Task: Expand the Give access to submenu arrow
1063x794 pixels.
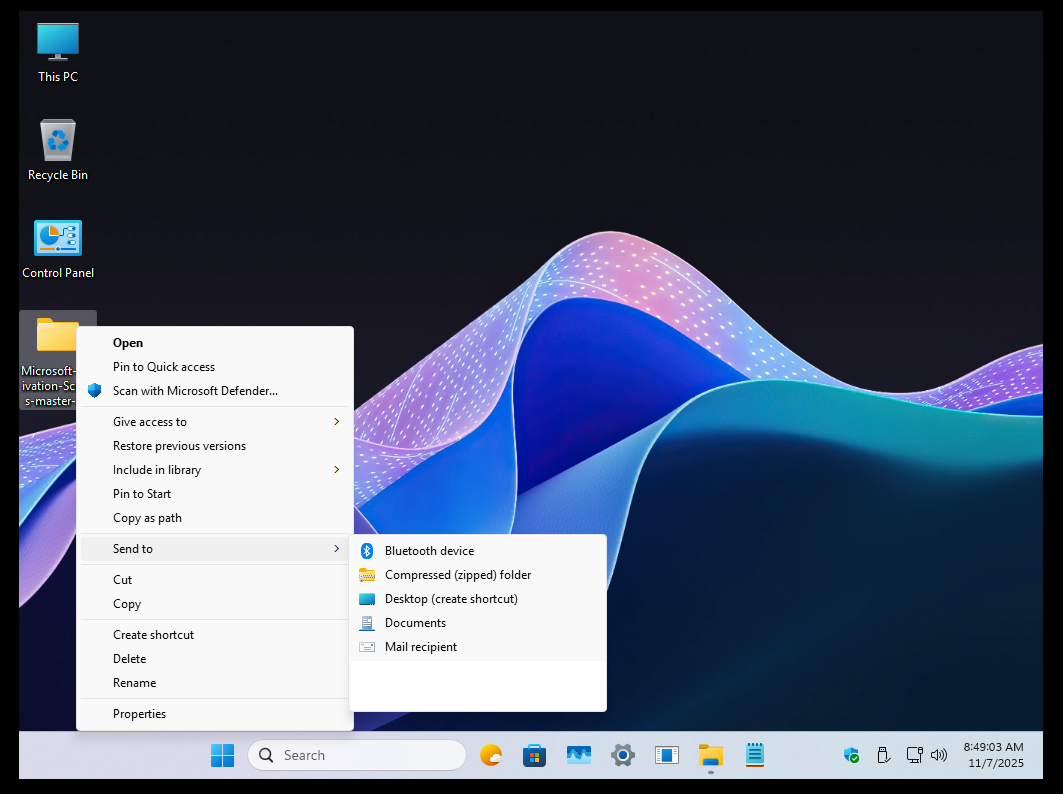Action: pyautogui.click(x=336, y=422)
